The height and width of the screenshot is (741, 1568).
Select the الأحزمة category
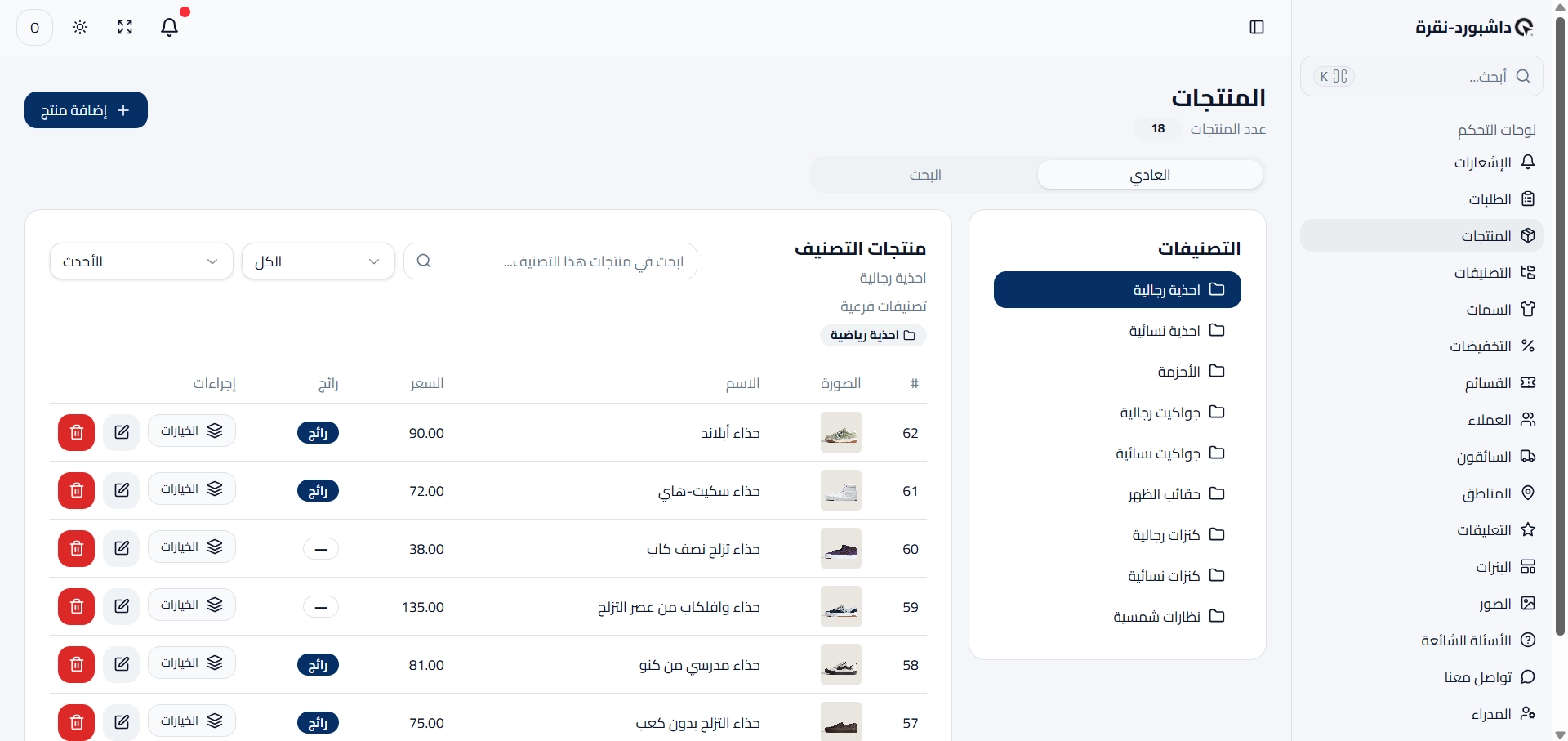1117,372
